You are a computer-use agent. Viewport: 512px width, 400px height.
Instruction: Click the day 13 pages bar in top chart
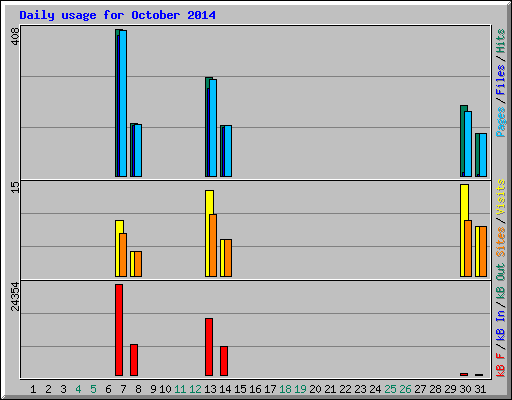pos(213,128)
